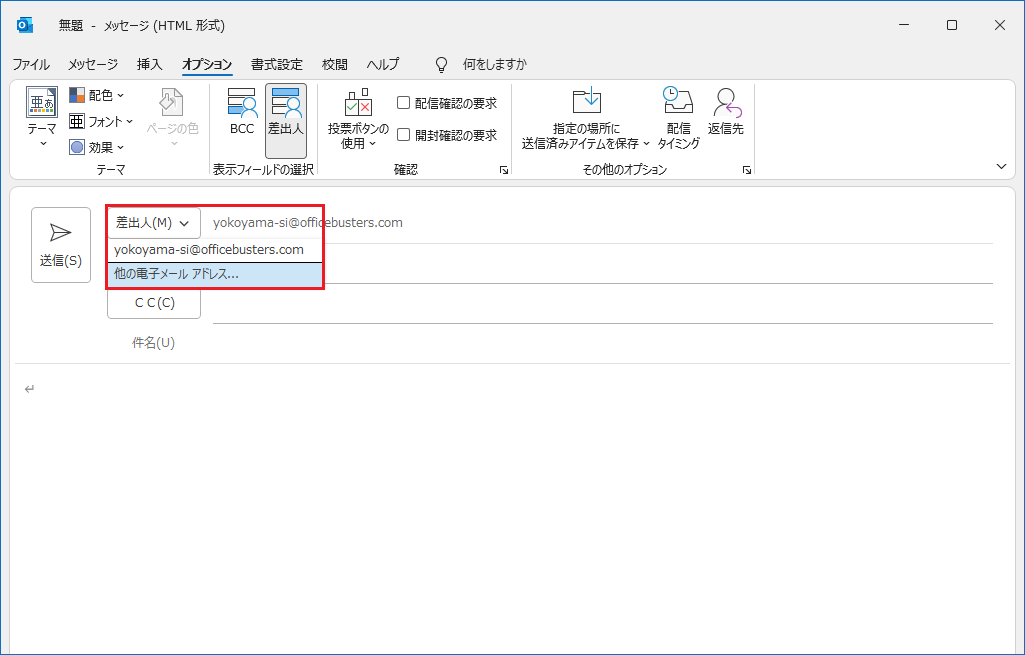Open the 配色 colors dropdown

tap(97, 95)
